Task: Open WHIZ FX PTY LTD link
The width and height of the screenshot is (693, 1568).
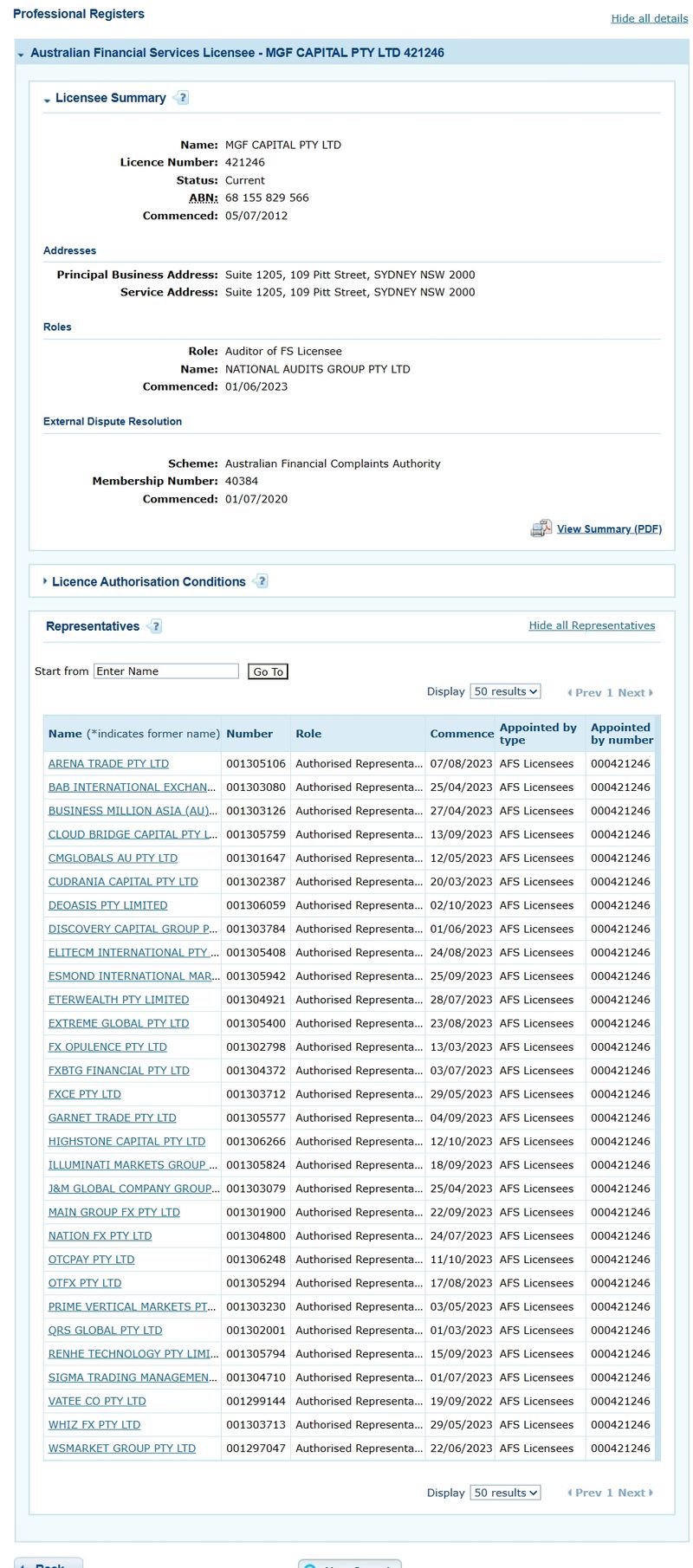Action: point(94,1424)
